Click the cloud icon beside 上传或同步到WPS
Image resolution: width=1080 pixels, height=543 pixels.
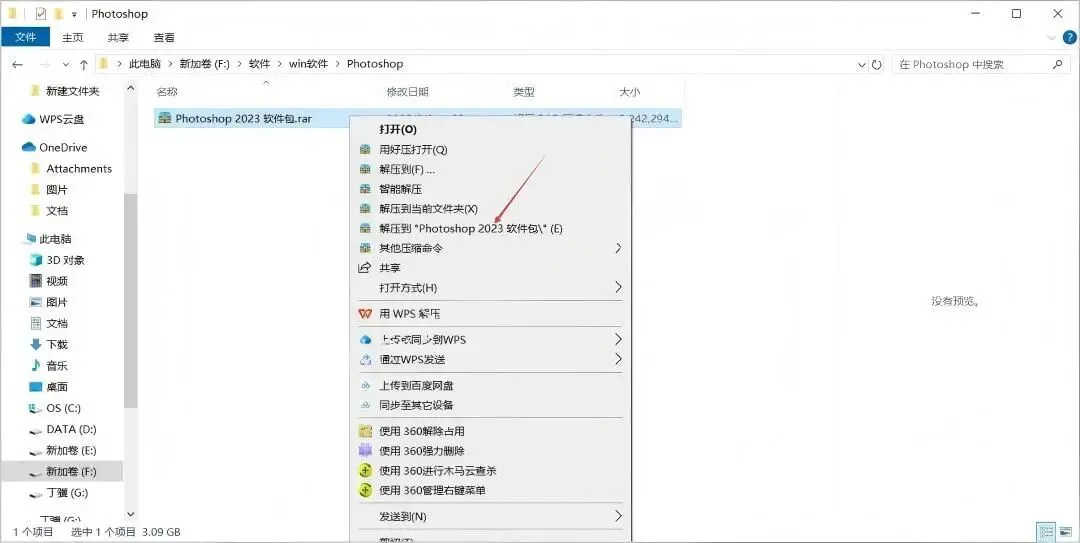tap(365, 340)
